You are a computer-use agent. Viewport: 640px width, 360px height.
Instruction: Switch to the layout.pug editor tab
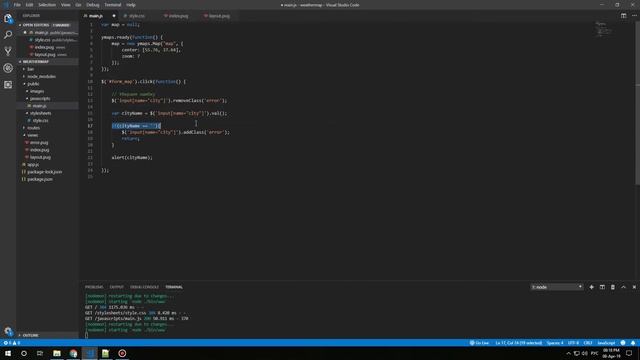click(219, 16)
